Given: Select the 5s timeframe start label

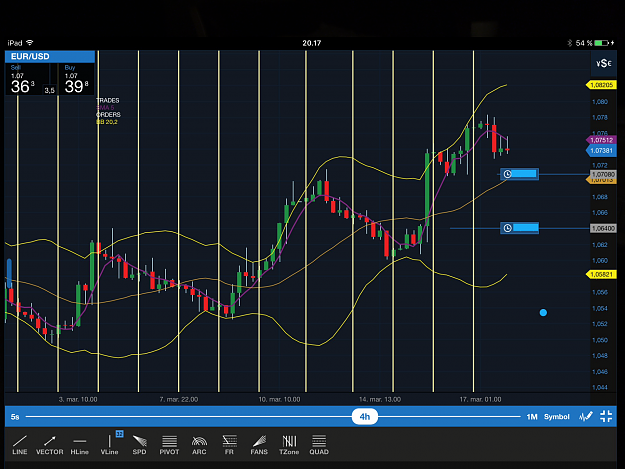Looking at the screenshot, I should [15, 417].
